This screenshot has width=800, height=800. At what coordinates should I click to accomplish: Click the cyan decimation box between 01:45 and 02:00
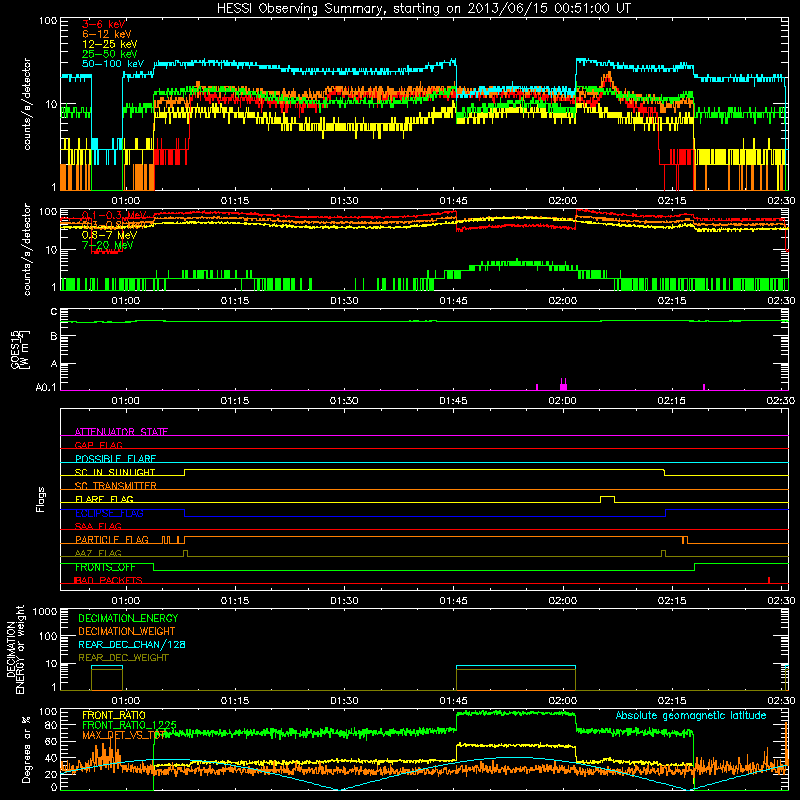coord(516,678)
